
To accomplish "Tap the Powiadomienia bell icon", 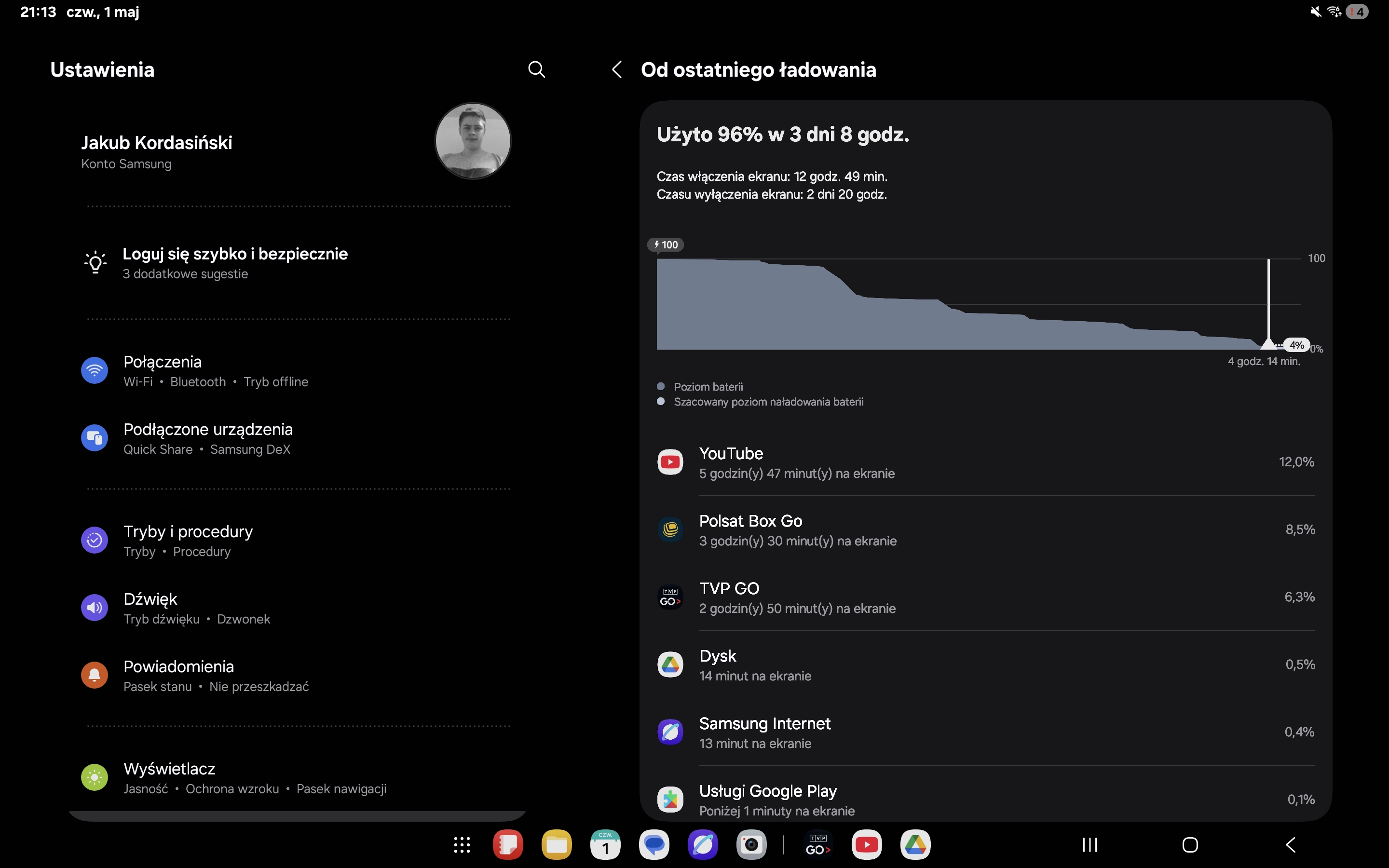I will [x=95, y=675].
